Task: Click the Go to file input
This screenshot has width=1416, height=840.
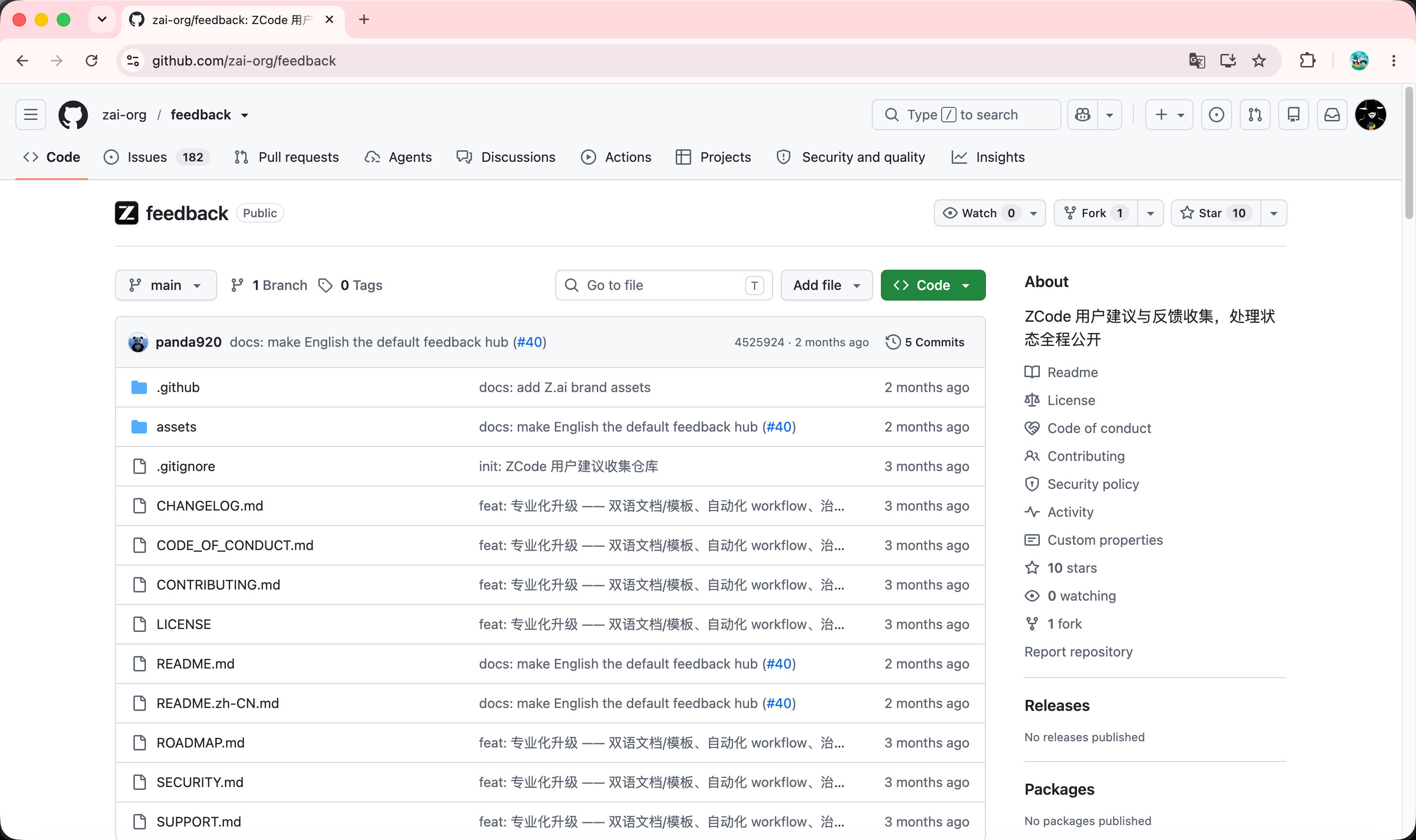Action: [664, 285]
